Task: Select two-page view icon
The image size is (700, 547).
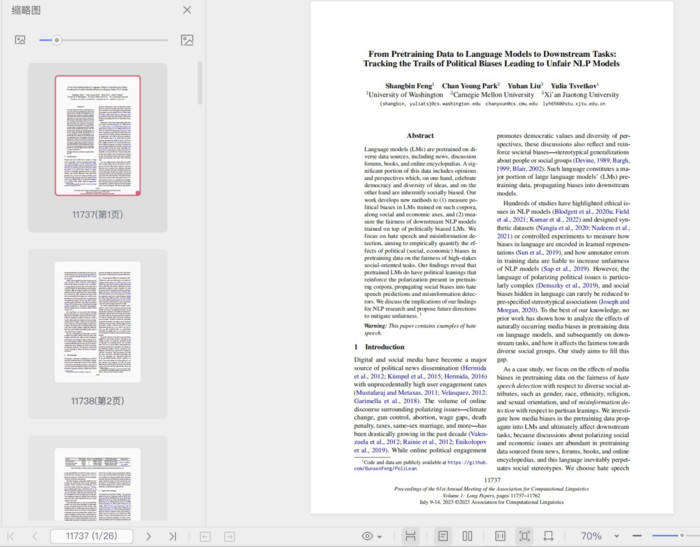Action: coord(467,536)
